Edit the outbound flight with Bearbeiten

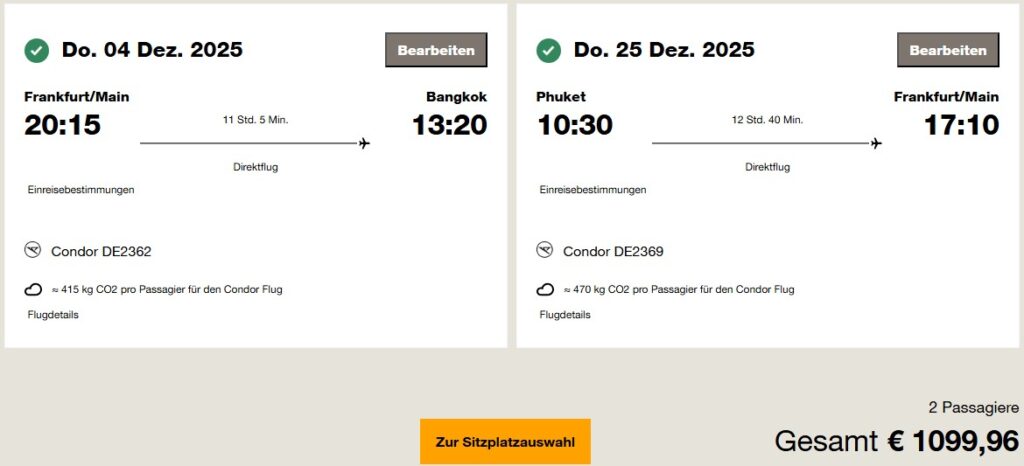[436, 50]
